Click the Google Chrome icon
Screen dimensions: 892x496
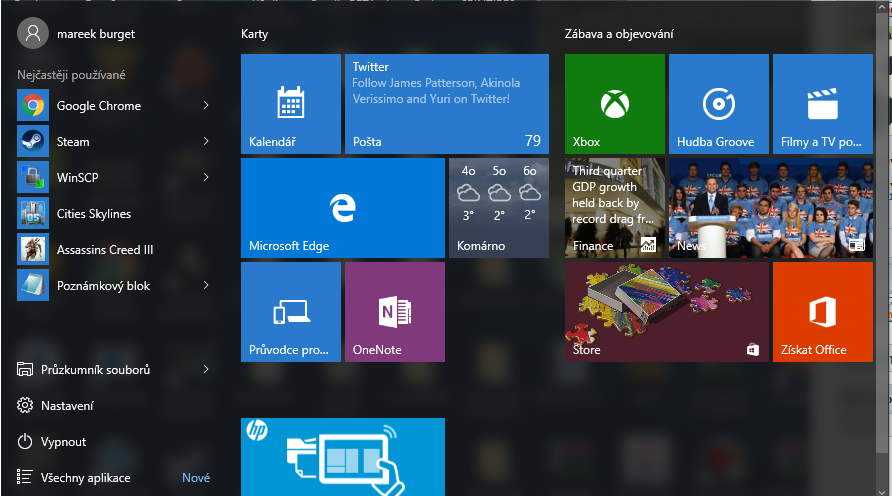[x=33, y=105]
